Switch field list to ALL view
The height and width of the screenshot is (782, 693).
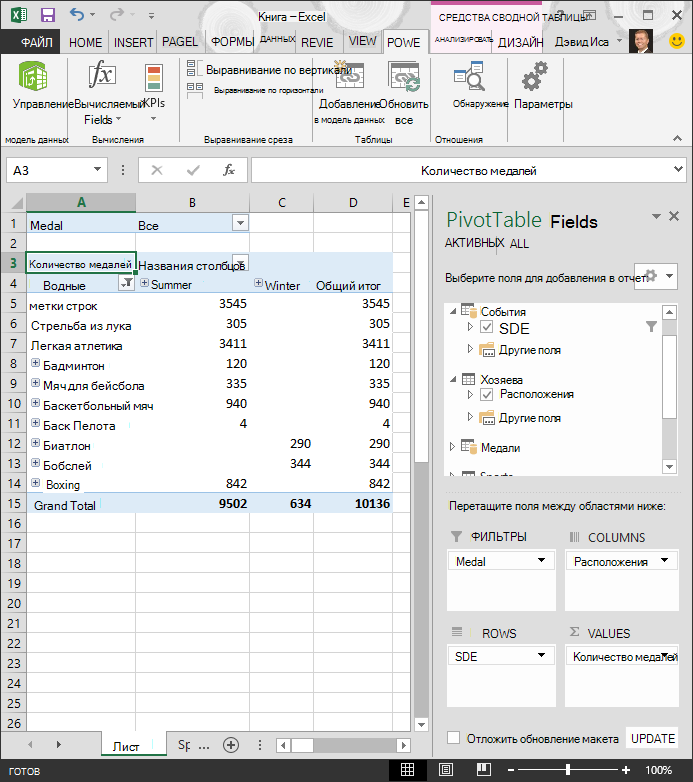519,243
